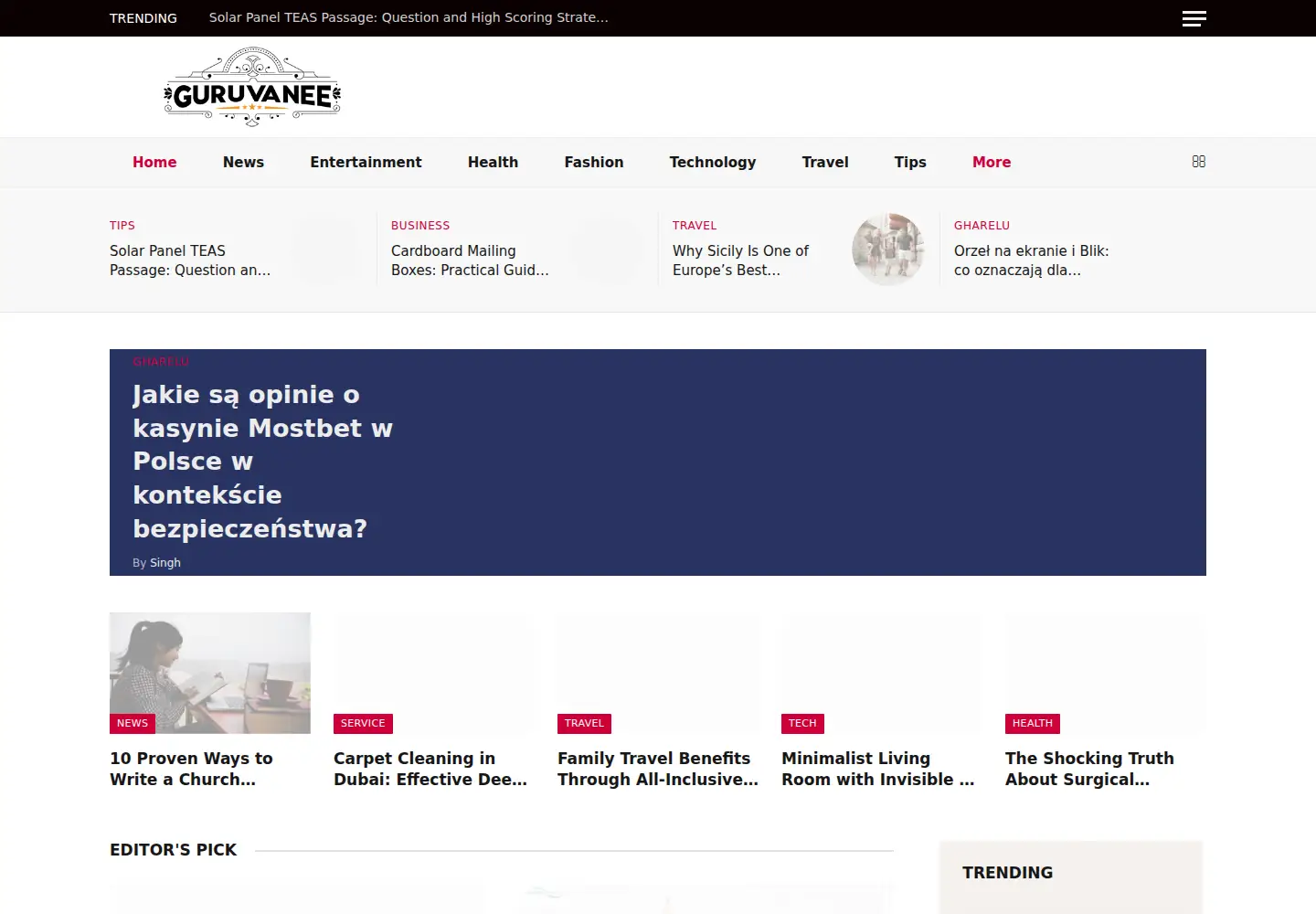The height and width of the screenshot is (914, 1316).
Task: Click the HEALTH category badge
Action: click(x=1033, y=723)
